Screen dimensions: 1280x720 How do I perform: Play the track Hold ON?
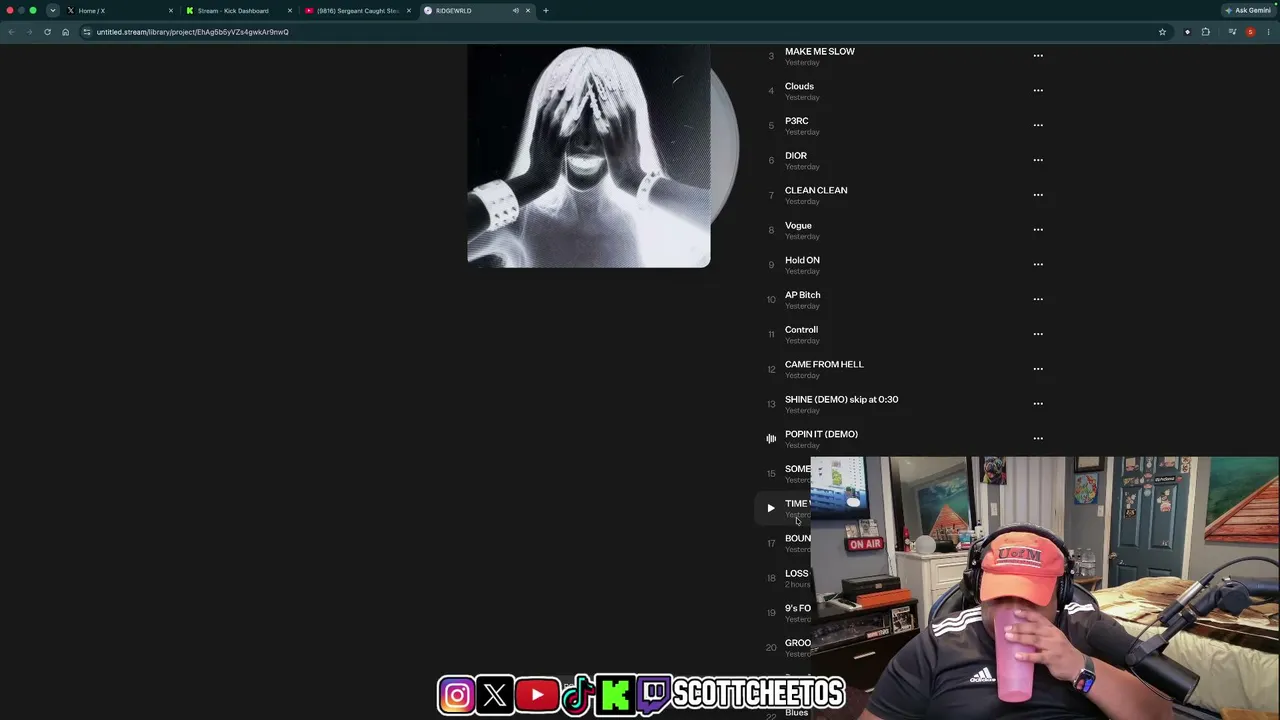[x=802, y=260]
